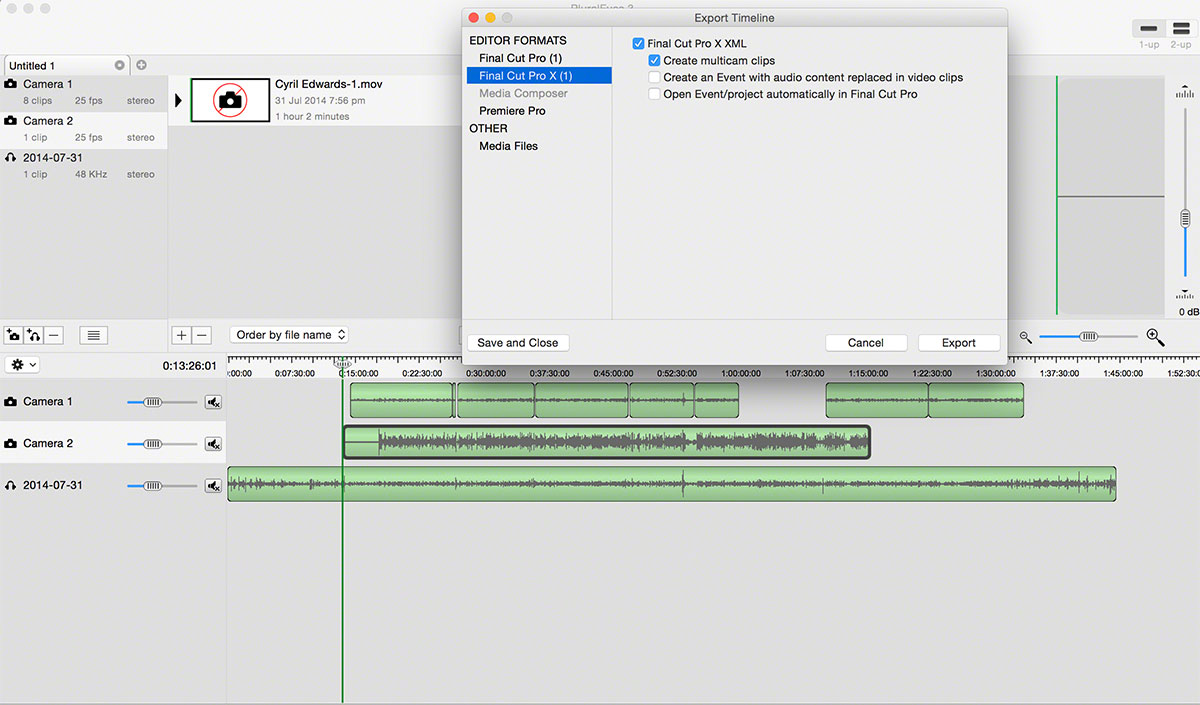Click Camera 2 camera icon in timeline header
Viewport: 1200px width, 705px height.
(x=11, y=444)
